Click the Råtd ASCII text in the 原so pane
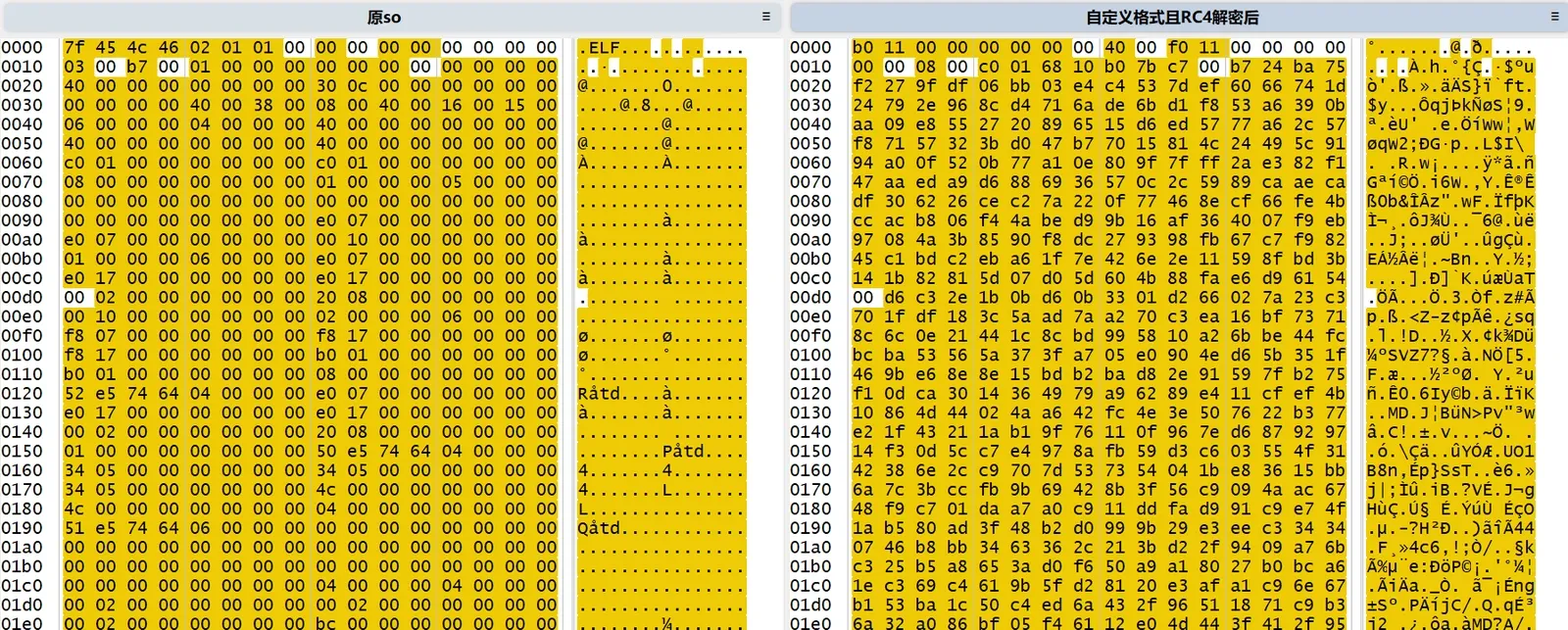The image size is (1568, 630). 600,393
